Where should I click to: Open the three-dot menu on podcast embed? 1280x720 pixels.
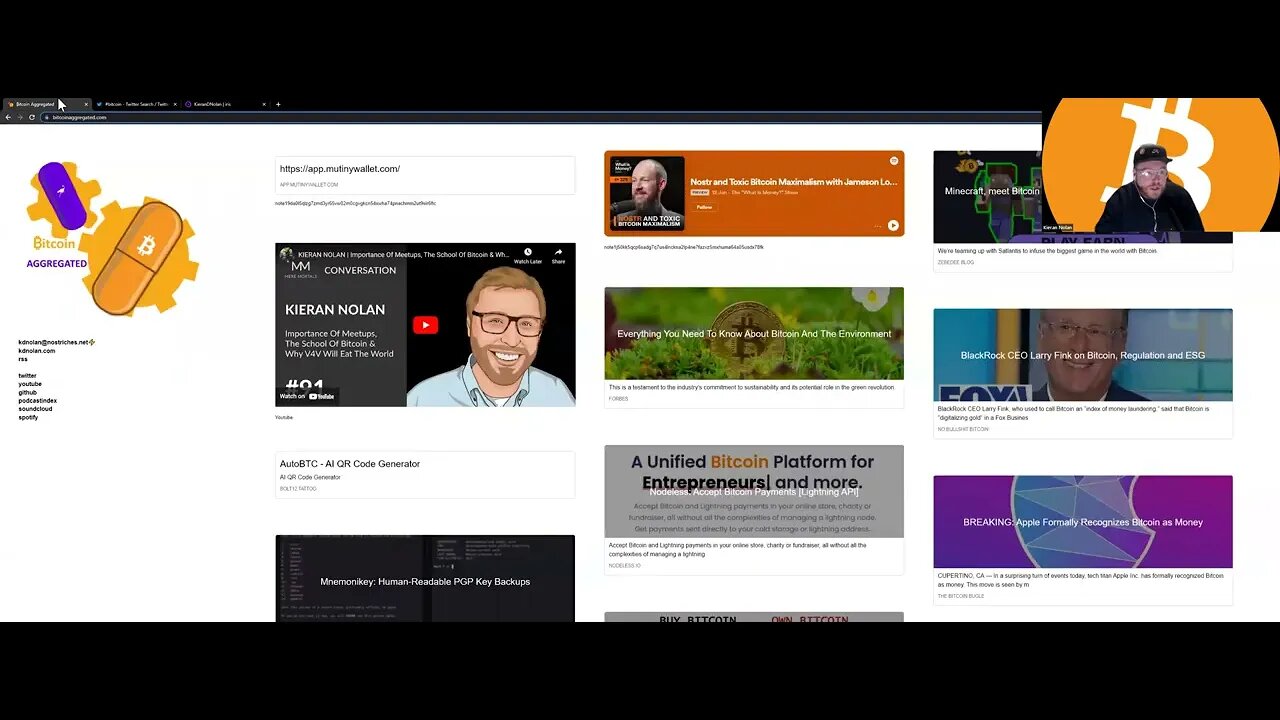pos(877,225)
